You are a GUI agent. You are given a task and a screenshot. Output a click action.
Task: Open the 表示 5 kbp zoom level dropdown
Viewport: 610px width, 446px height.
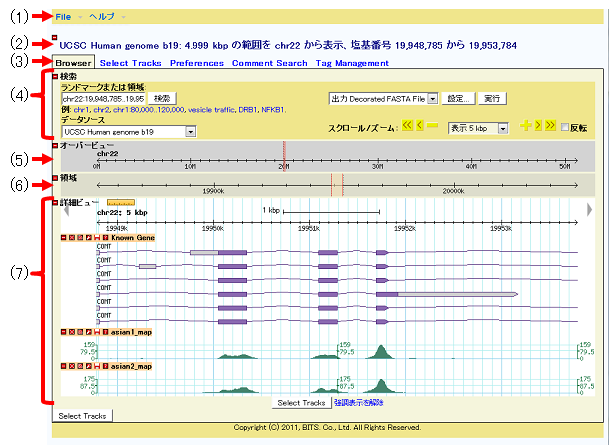pos(478,128)
